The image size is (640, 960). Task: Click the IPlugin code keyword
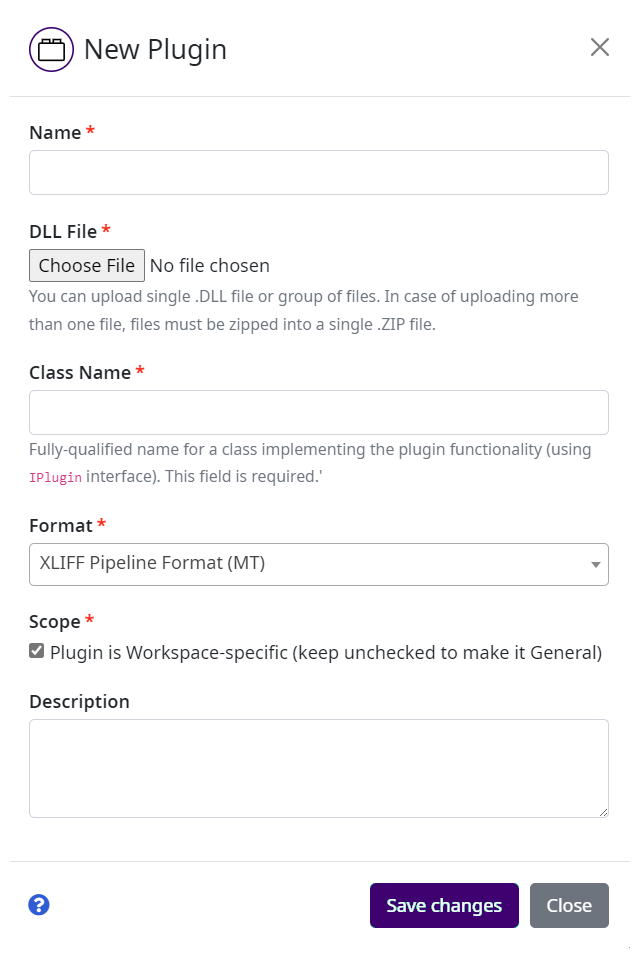pyautogui.click(x=55, y=477)
